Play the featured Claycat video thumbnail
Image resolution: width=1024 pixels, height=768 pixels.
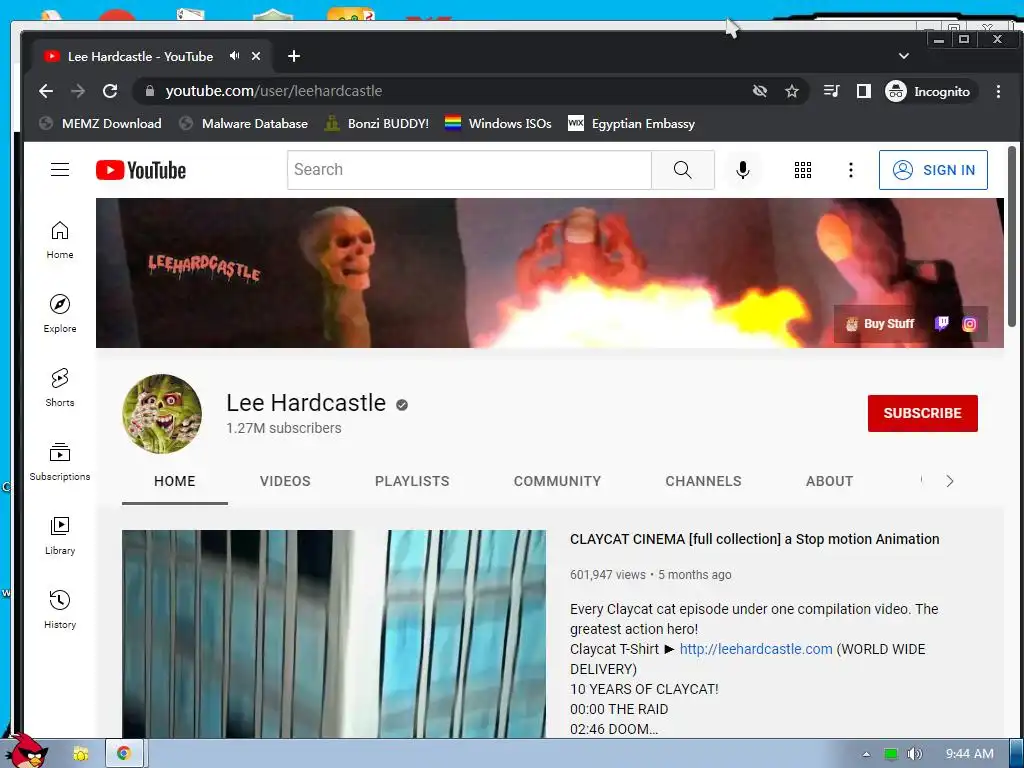pos(334,633)
